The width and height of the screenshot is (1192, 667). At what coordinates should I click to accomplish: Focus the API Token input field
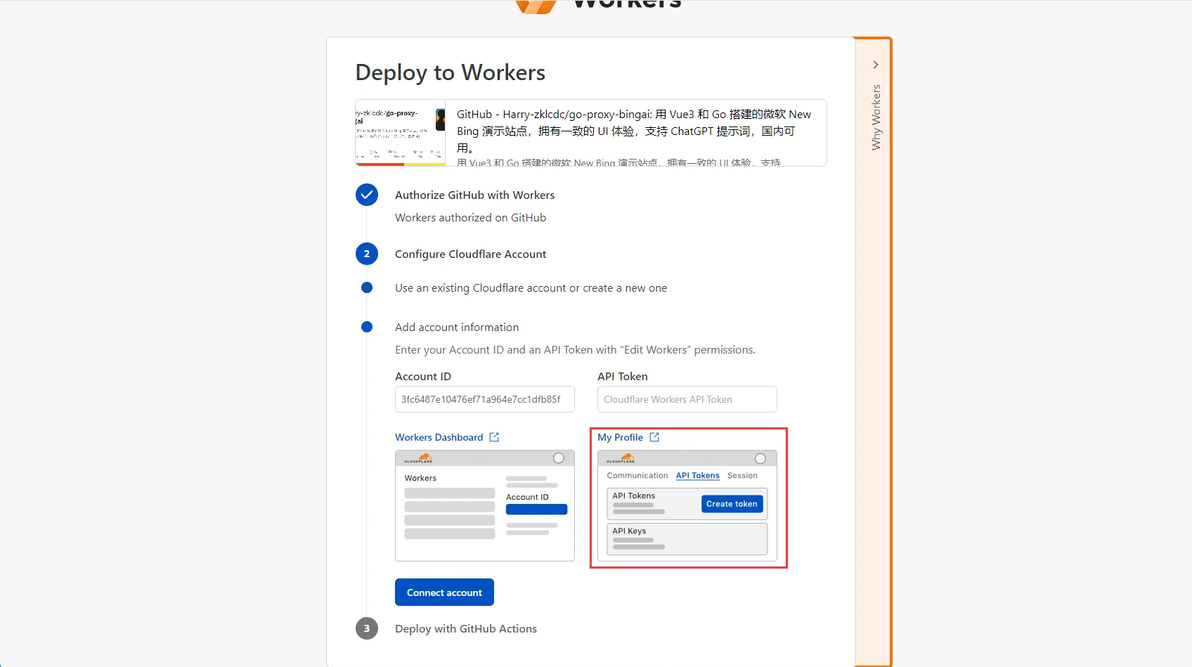(686, 399)
